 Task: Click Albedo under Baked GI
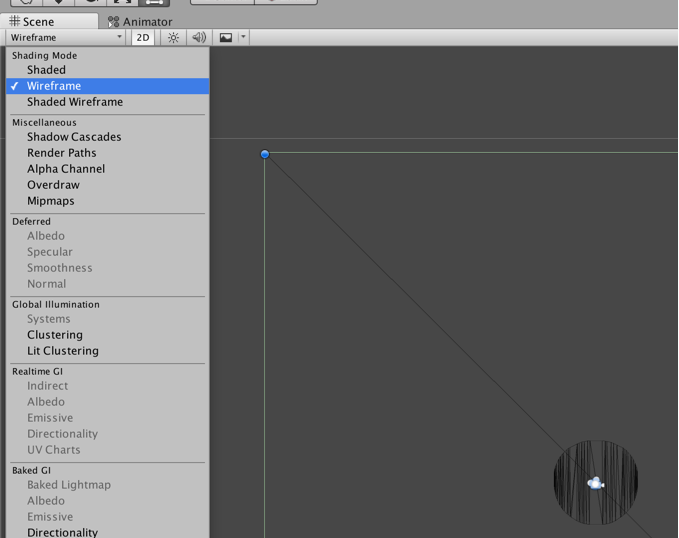click(x=108, y=501)
